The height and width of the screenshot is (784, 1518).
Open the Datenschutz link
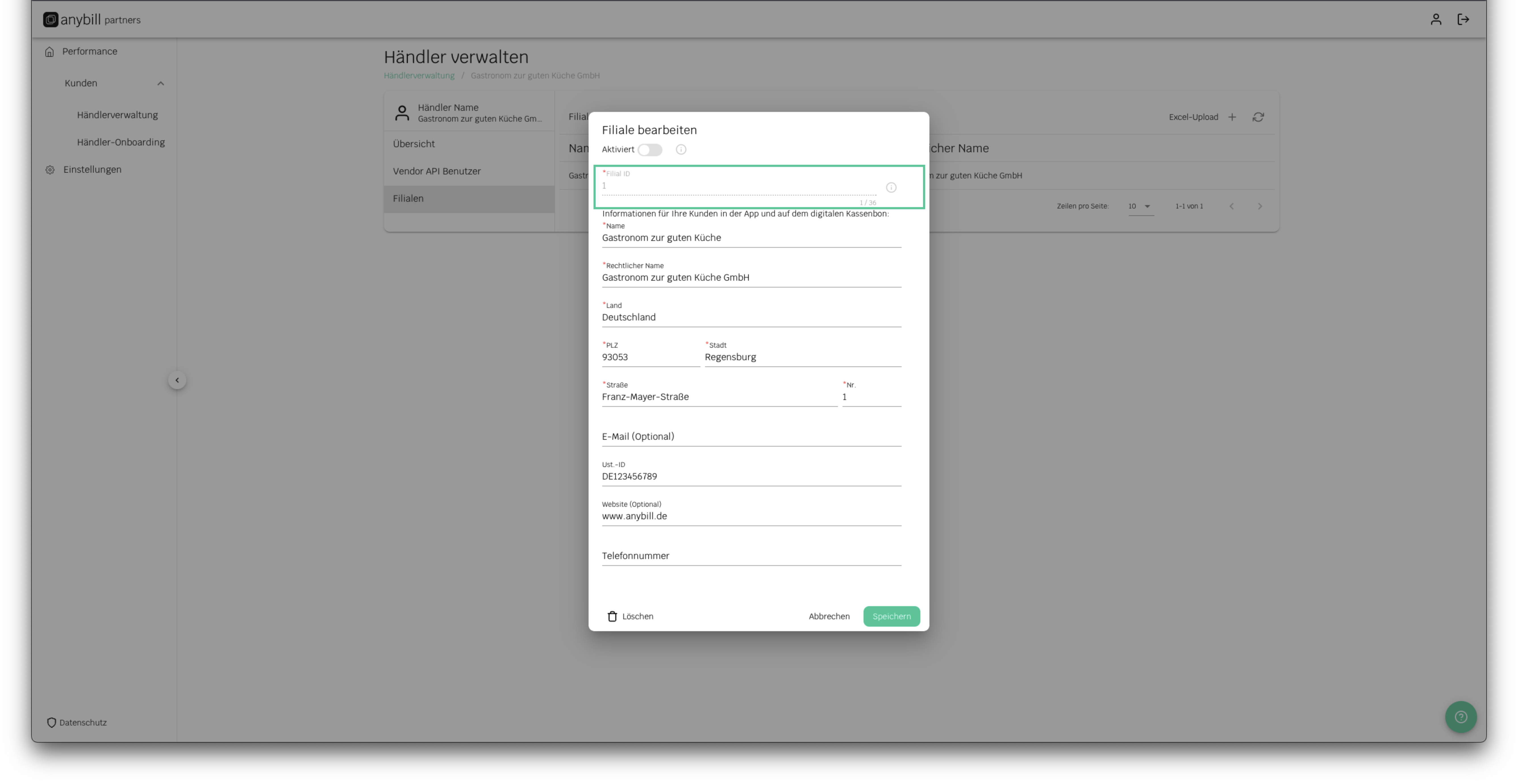(83, 723)
